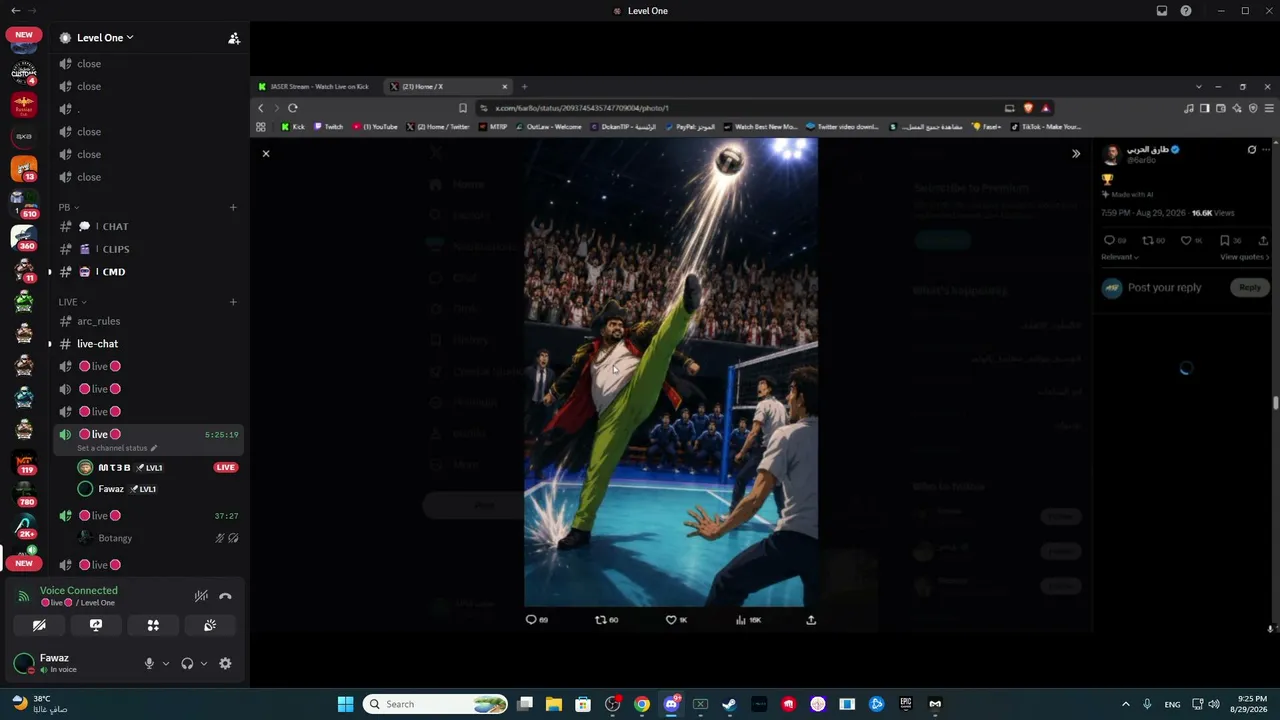Open the live-chat channel

coord(148,344)
